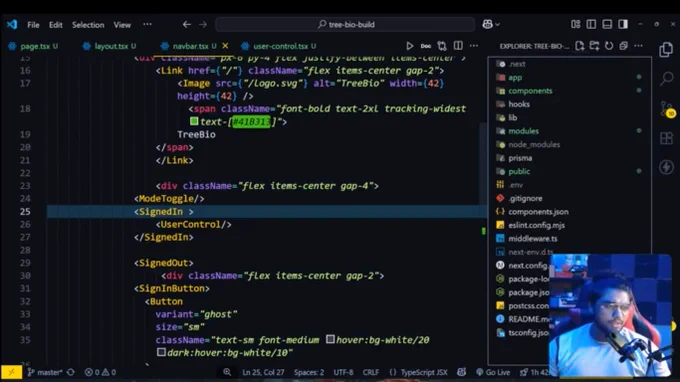
Task: Go forward with the right arrow
Action: [203, 24]
